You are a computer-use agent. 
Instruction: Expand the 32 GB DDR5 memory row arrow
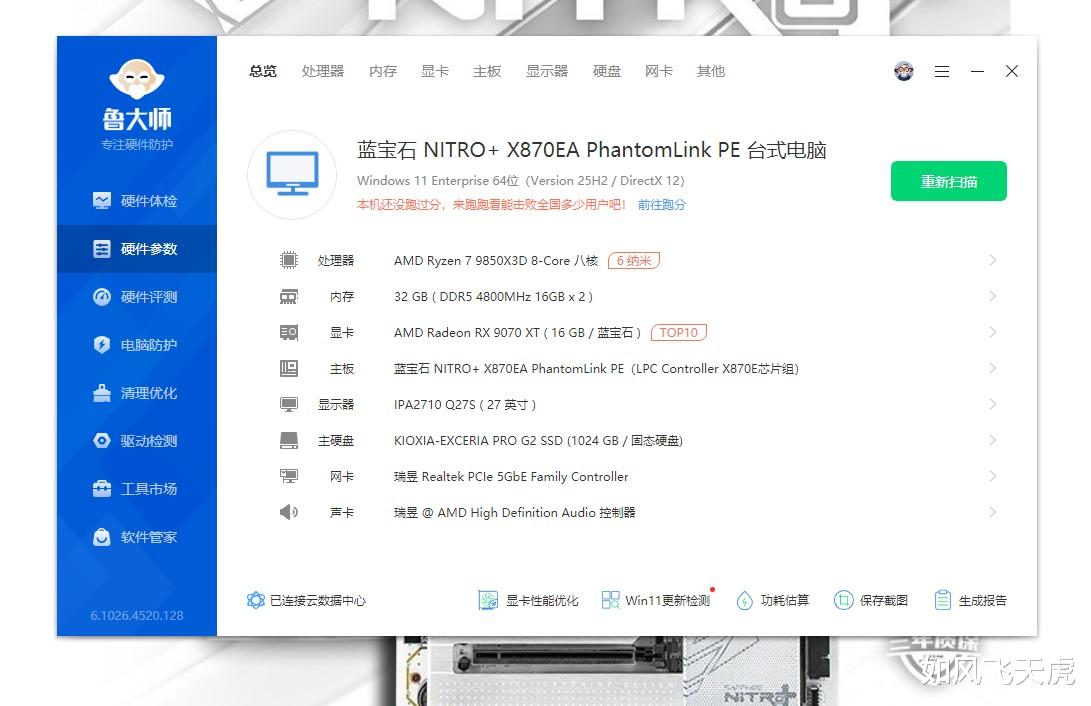click(x=992, y=296)
